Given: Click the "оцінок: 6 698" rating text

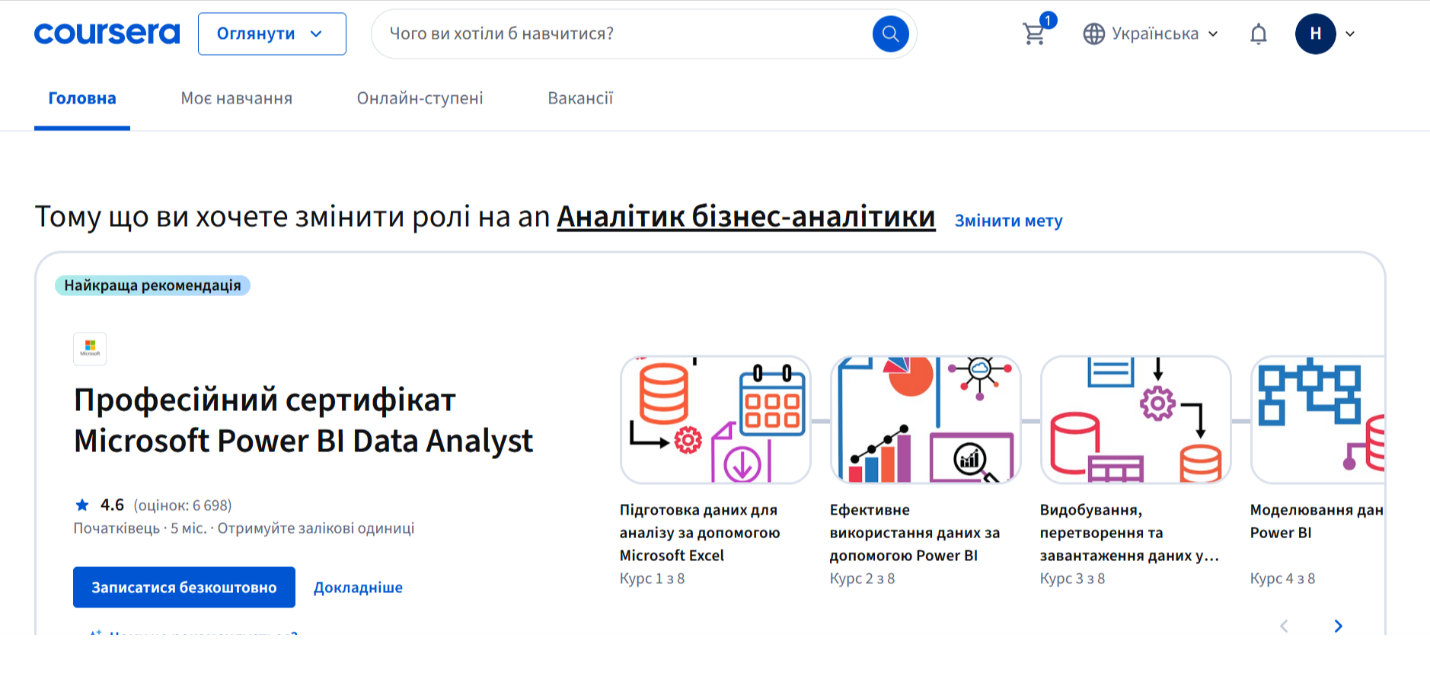Looking at the screenshot, I should coord(182,505).
